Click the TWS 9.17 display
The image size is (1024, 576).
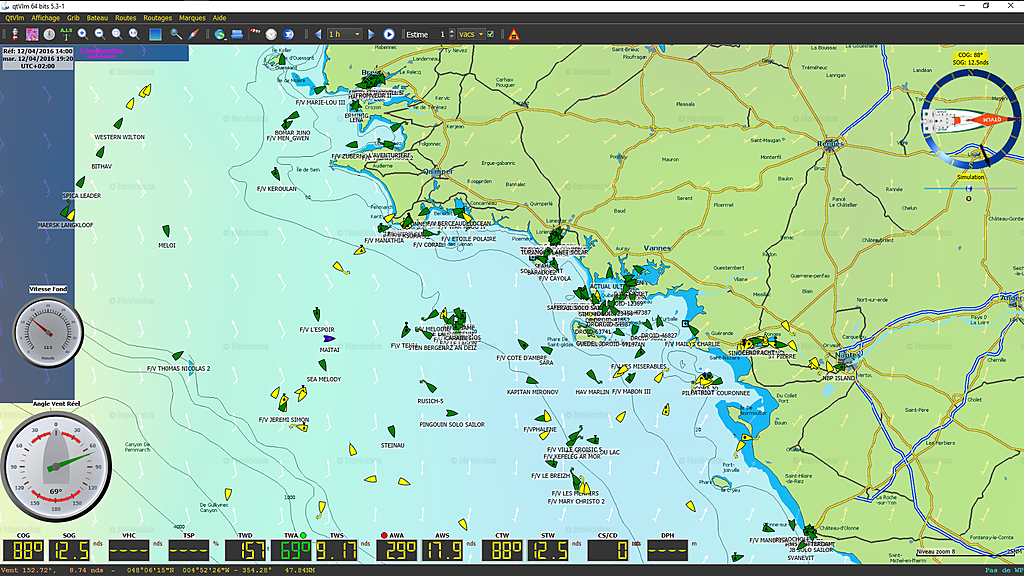(x=337, y=550)
